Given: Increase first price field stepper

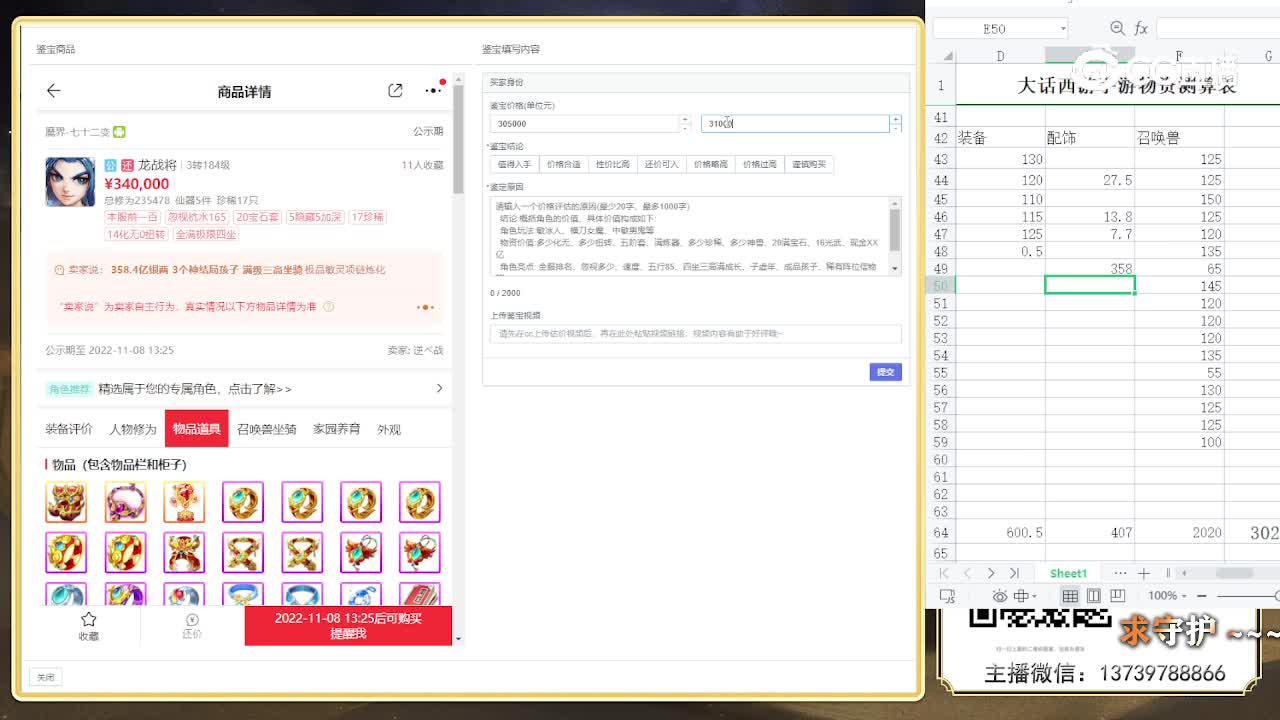Looking at the screenshot, I should 685,119.
